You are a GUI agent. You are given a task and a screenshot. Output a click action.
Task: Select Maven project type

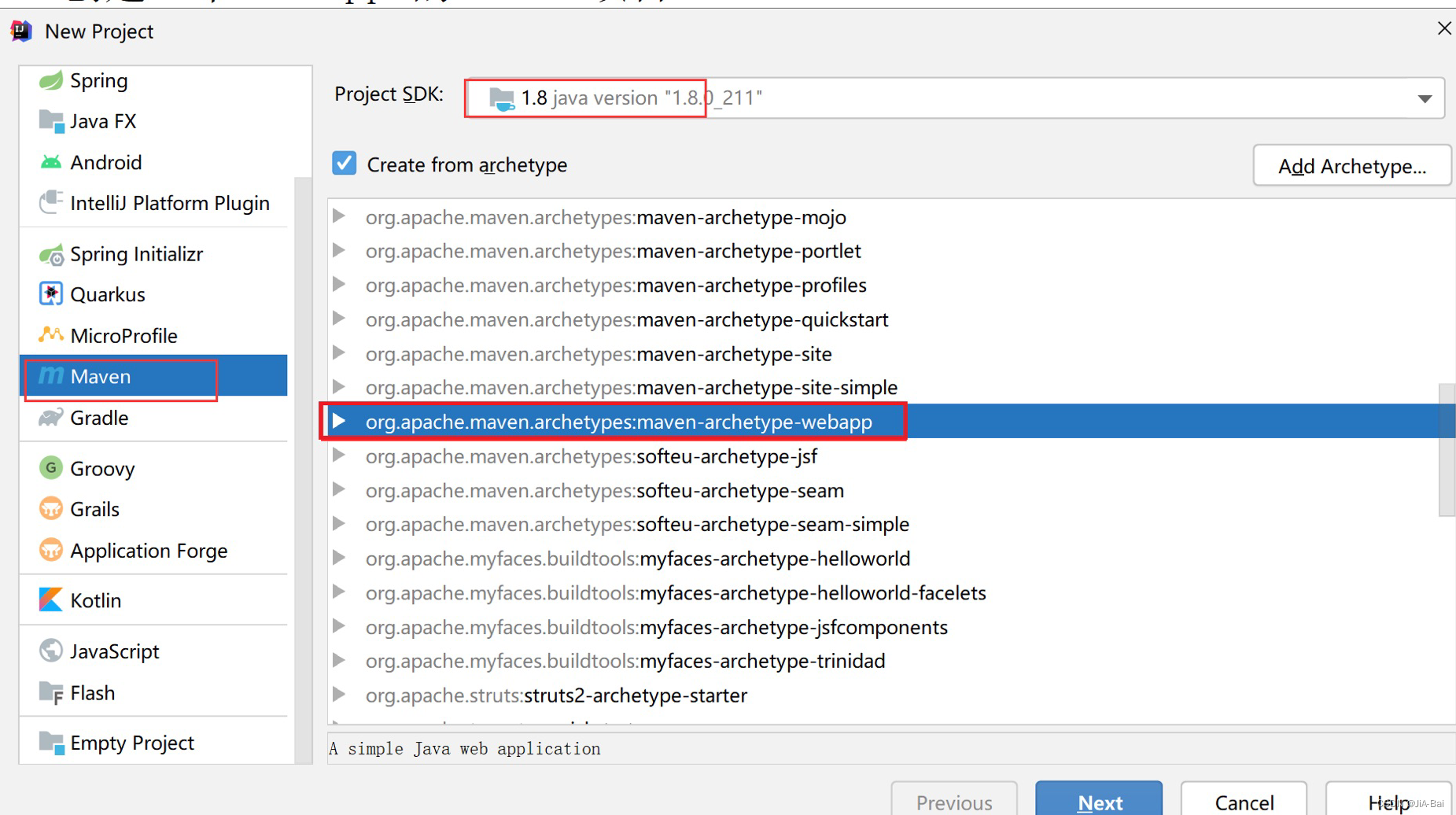[153, 376]
